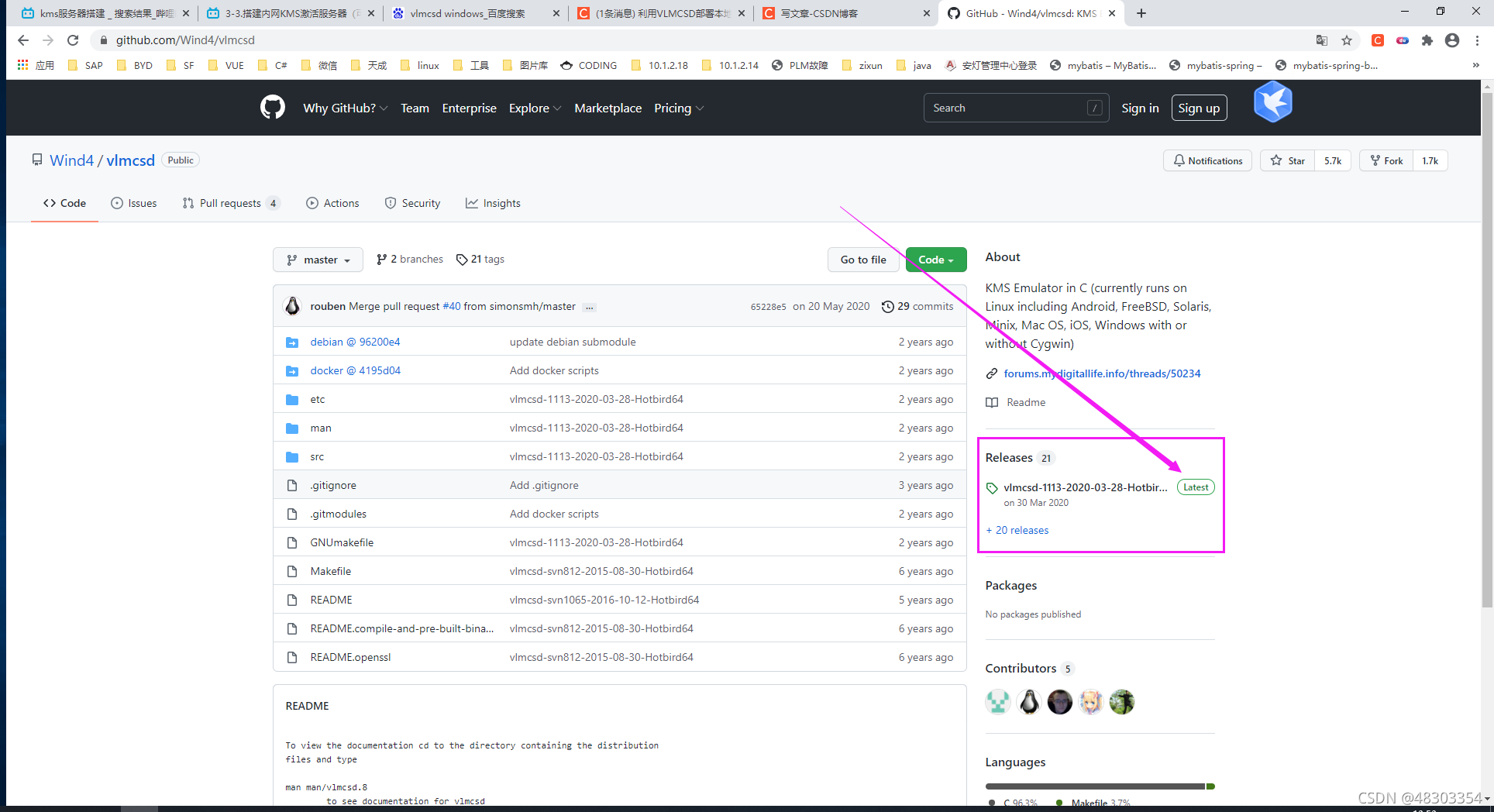Click the release tag icon beside vlmcsd-1113
Image resolution: width=1494 pixels, height=812 pixels.
(992, 488)
